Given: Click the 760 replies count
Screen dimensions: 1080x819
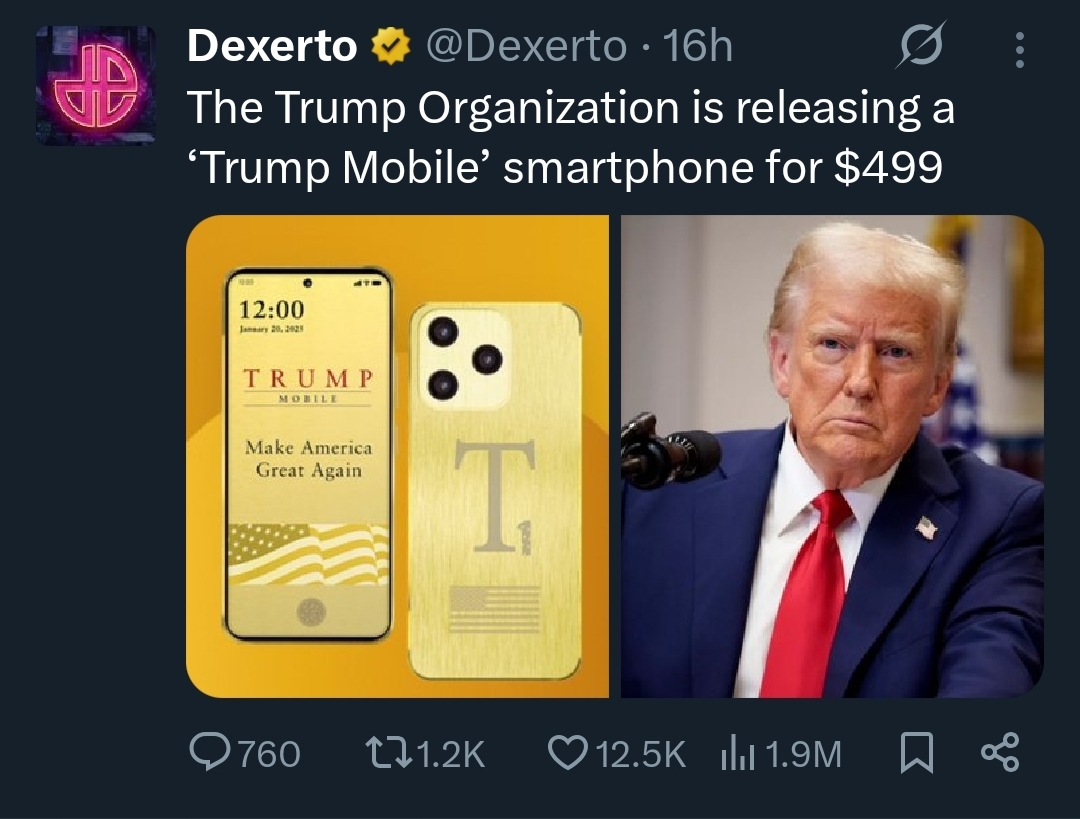Looking at the screenshot, I should click(x=269, y=754).
